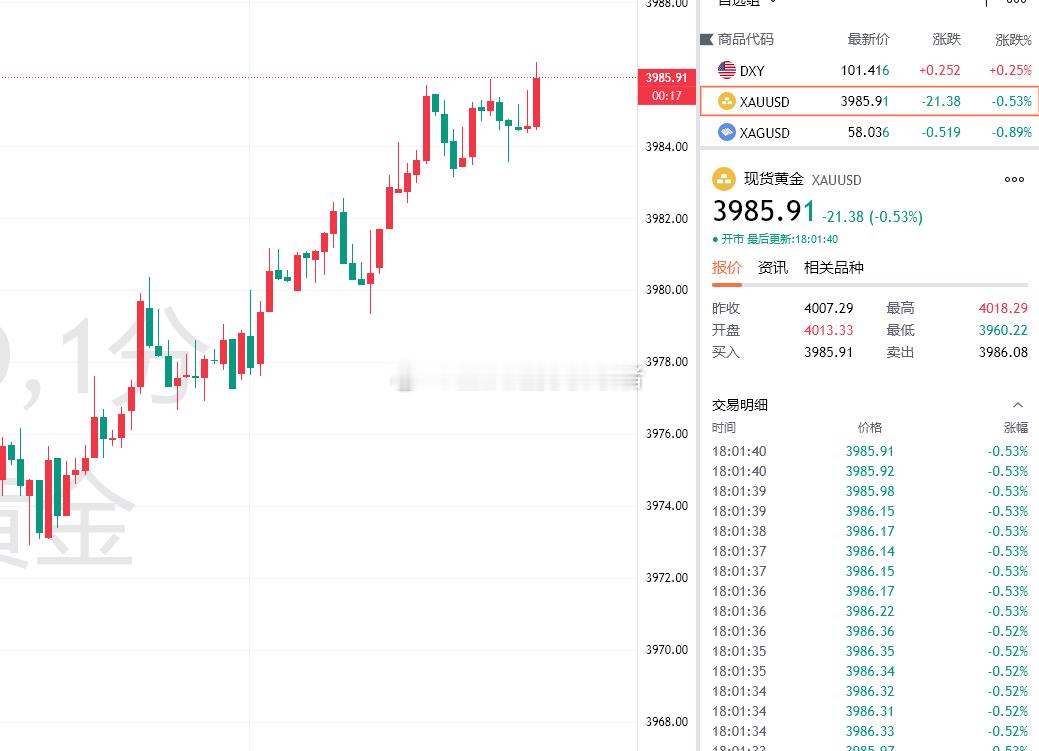Sort watchlist by 最新价 column
This screenshot has width=1039, height=751.
(868, 39)
